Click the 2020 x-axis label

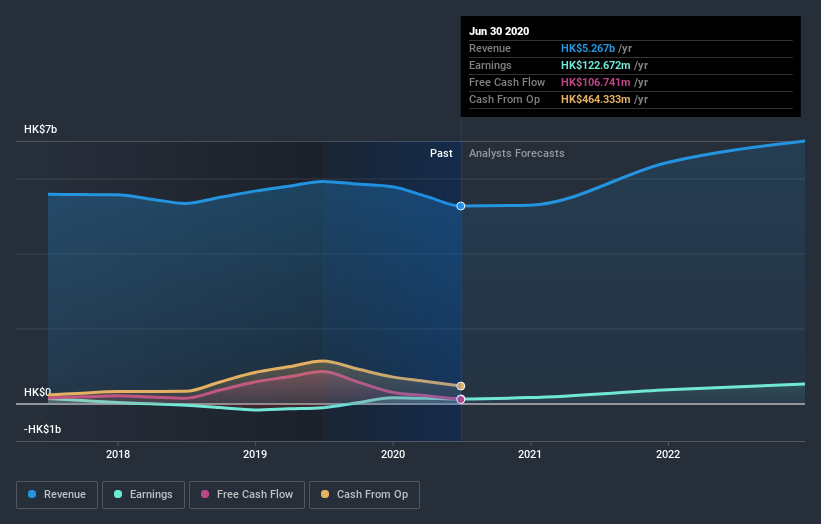[x=393, y=454]
